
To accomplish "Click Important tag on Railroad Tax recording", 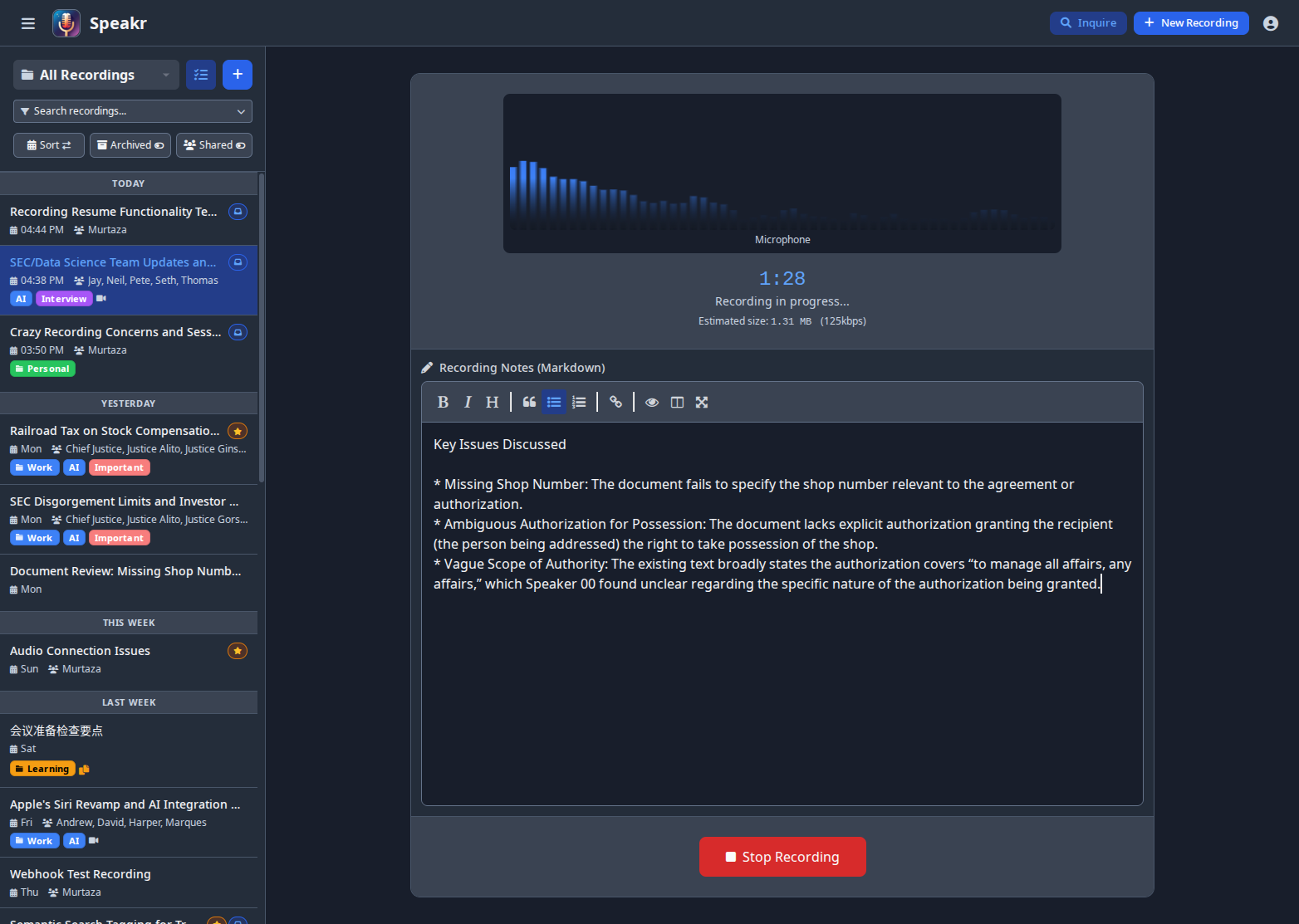I will 119,467.
